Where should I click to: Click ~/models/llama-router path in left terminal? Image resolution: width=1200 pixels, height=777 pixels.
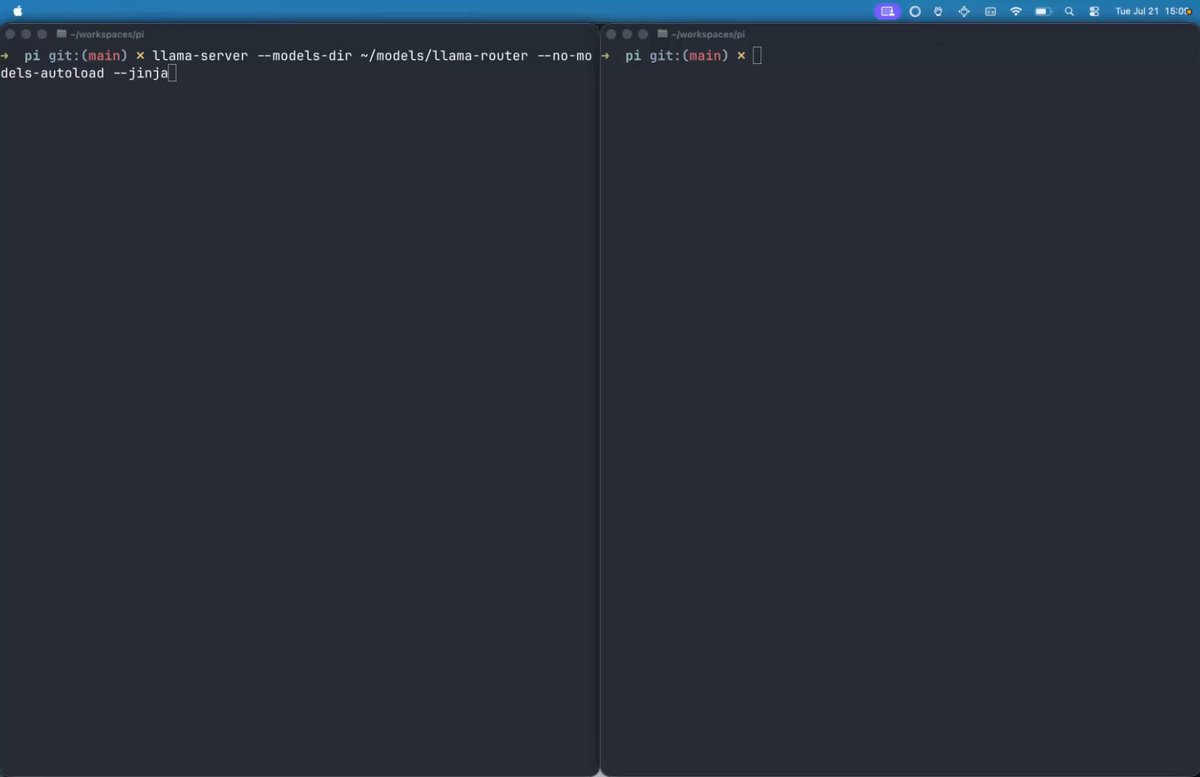[x=444, y=56]
